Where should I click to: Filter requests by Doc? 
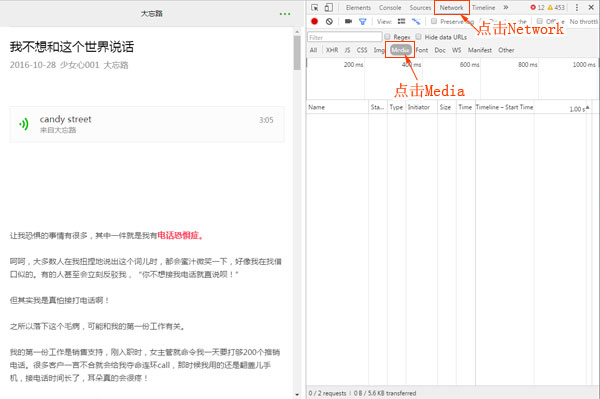[440, 50]
